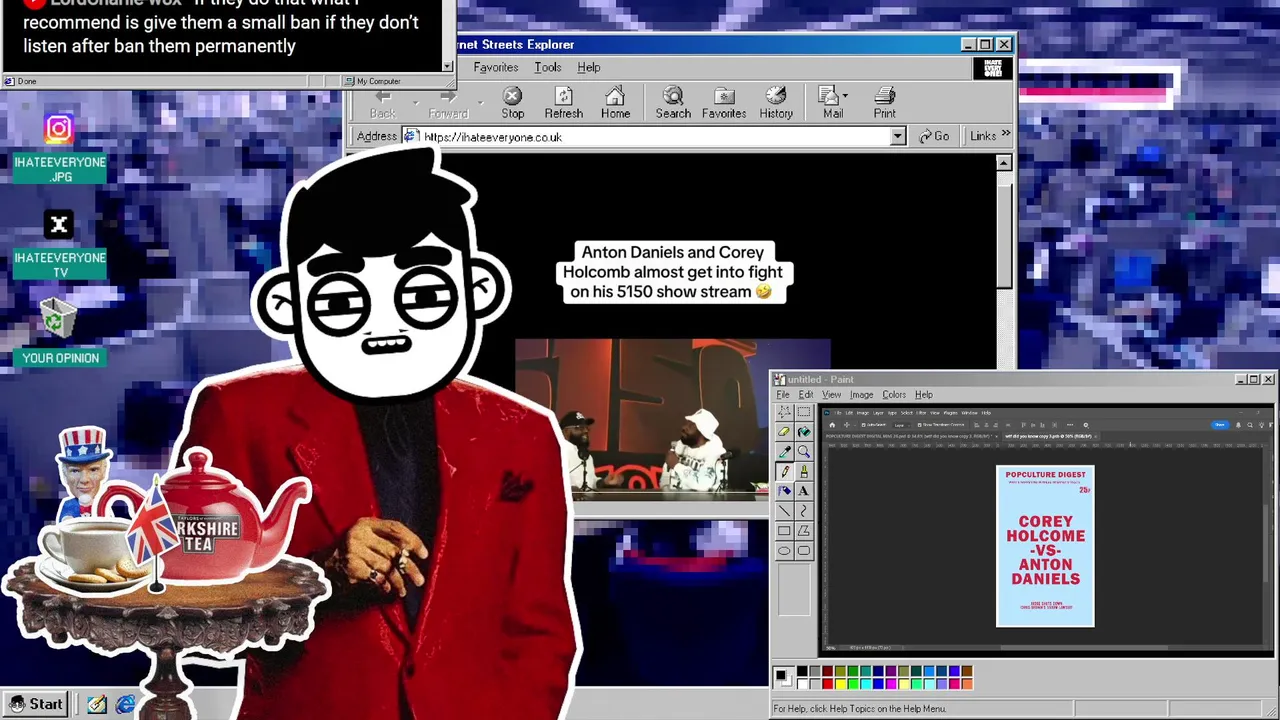This screenshot has width=1280, height=720.
Task: Open the X IHATEEVERYONE TV desktop icon
Action: pyautogui.click(x=59, y=245)
